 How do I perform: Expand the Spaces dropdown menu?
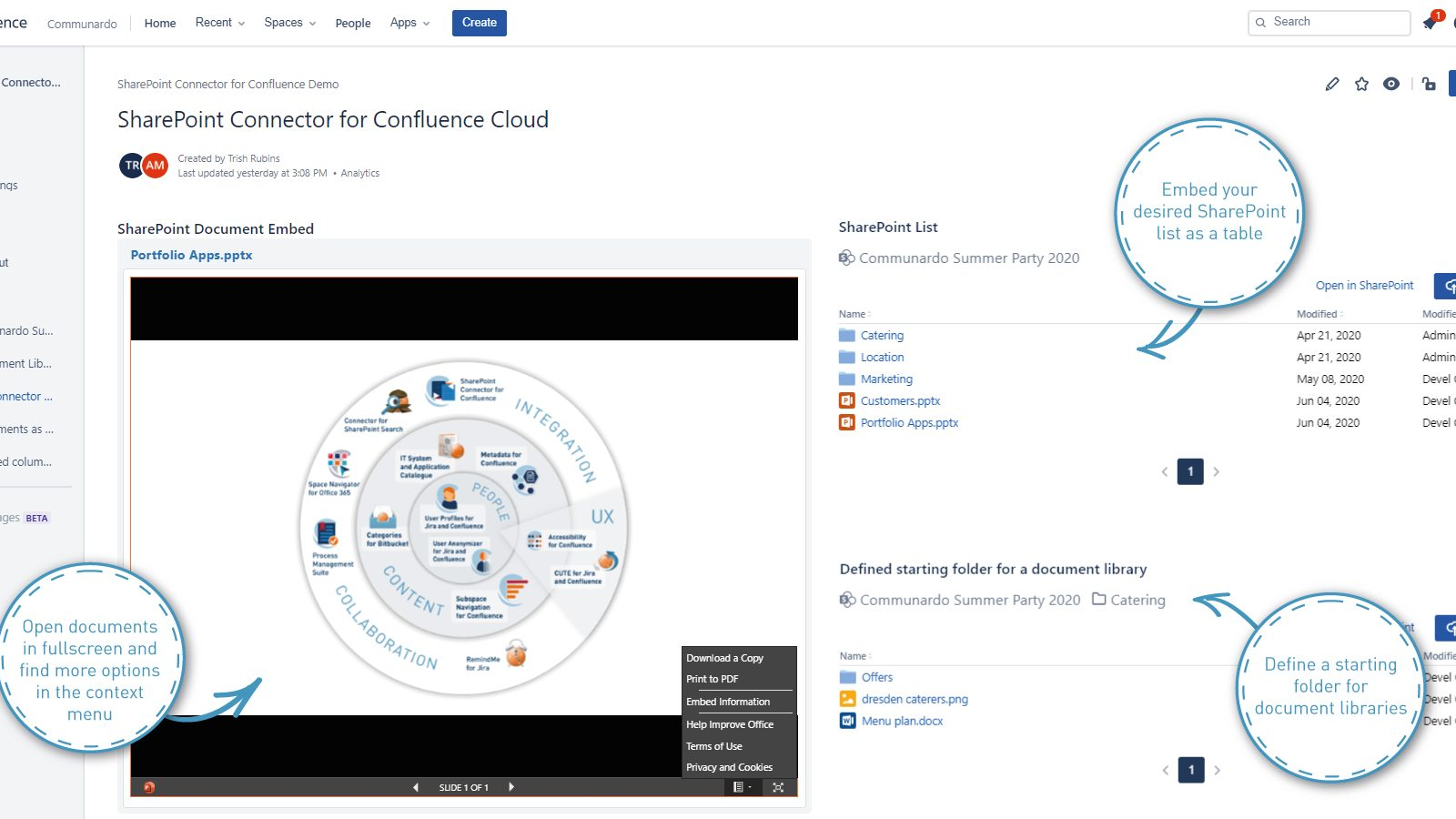tap(290, 23)
